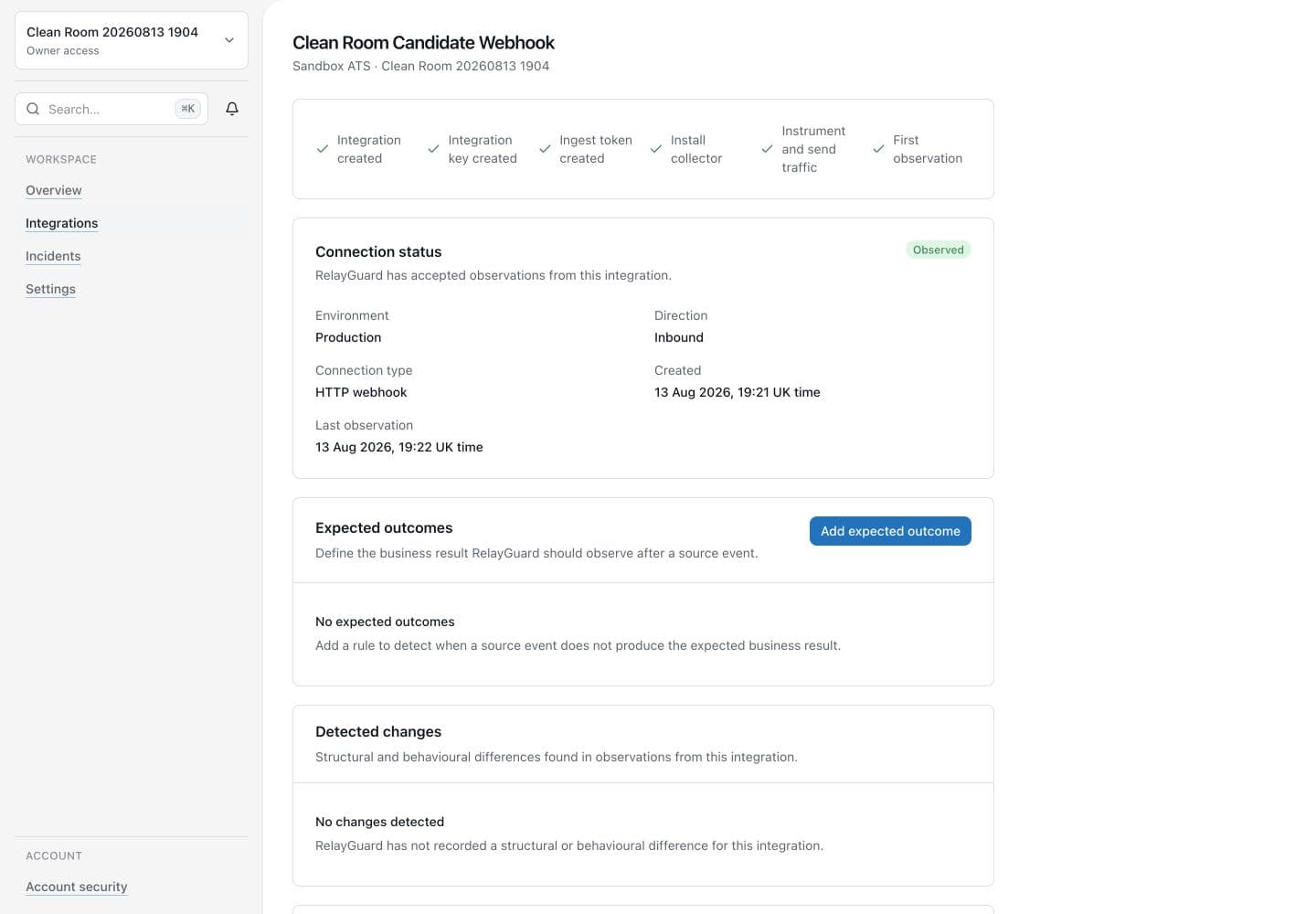This screenshot has width=1316, height=914.
Task: Click the HTTP webhook connection type value
Action: coord(361,392)
